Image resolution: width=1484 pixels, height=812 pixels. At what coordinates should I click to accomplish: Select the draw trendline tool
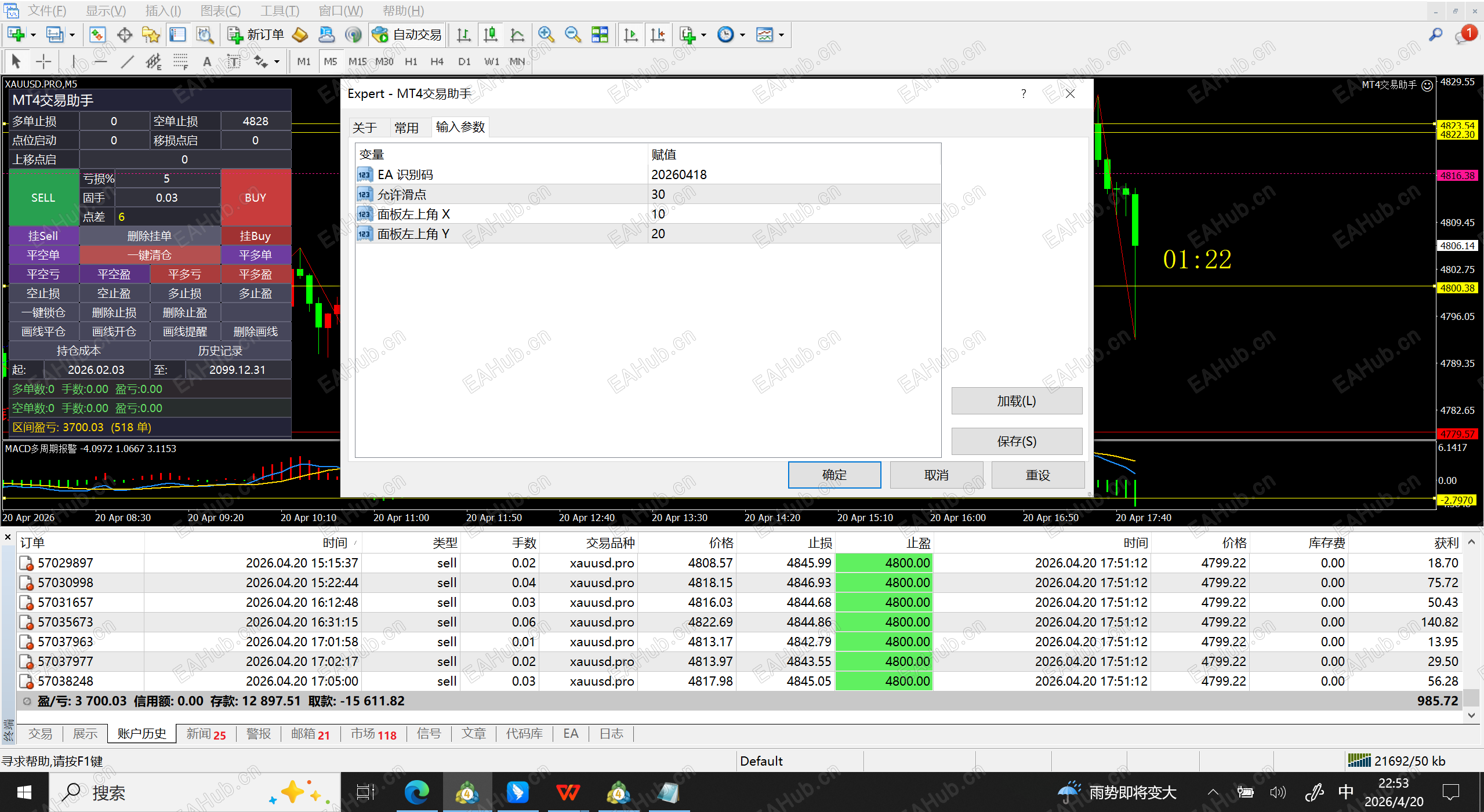[x=128, y=61]
